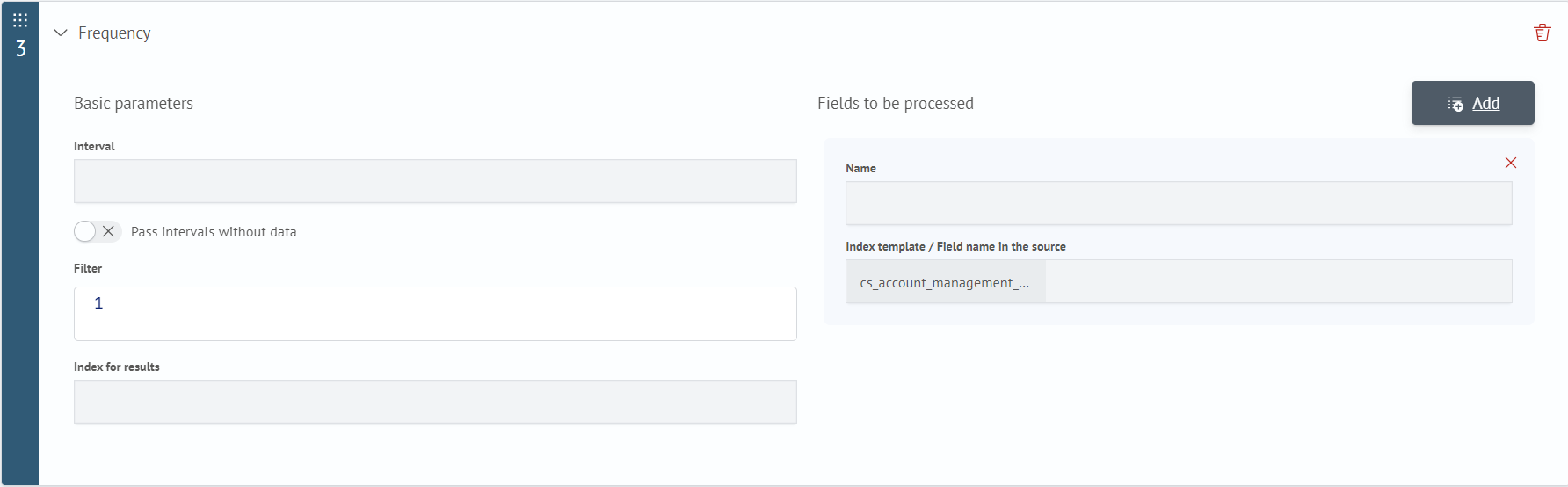The height and width of the screenshot is (487, 1568).
Task: Select the step number 3 badge
Action: click(21, 49)
